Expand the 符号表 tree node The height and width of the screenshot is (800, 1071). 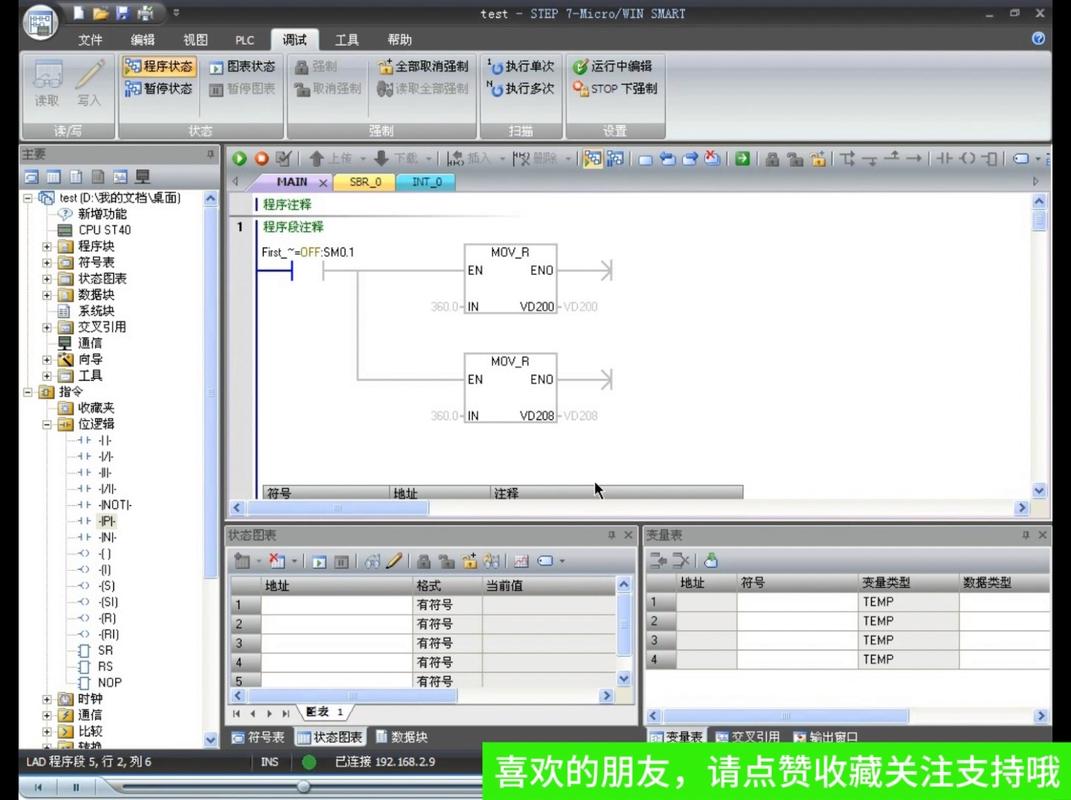[x=47, y=262]
